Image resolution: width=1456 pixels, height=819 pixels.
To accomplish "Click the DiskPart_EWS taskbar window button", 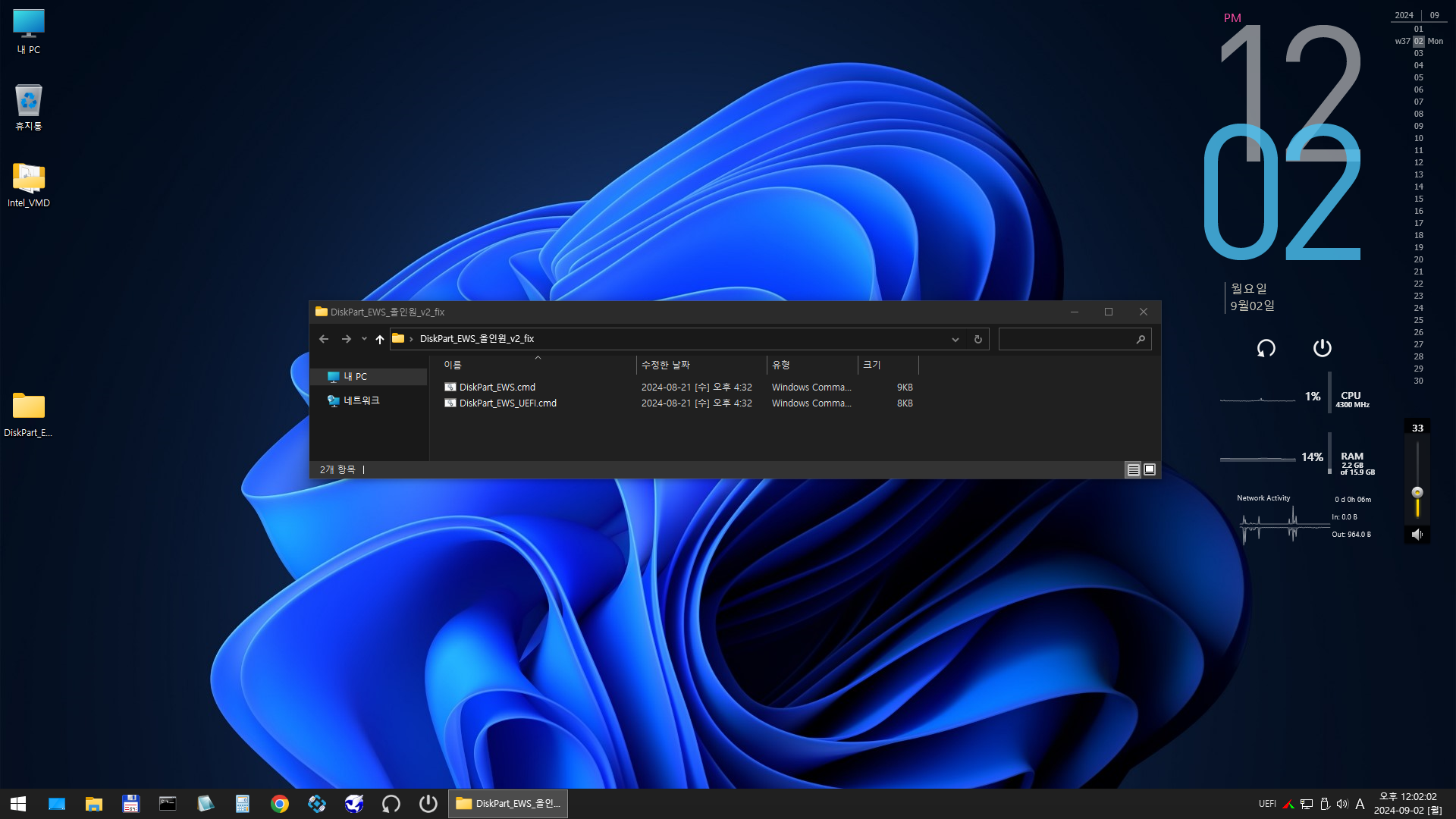I will (x=508, y=804).
